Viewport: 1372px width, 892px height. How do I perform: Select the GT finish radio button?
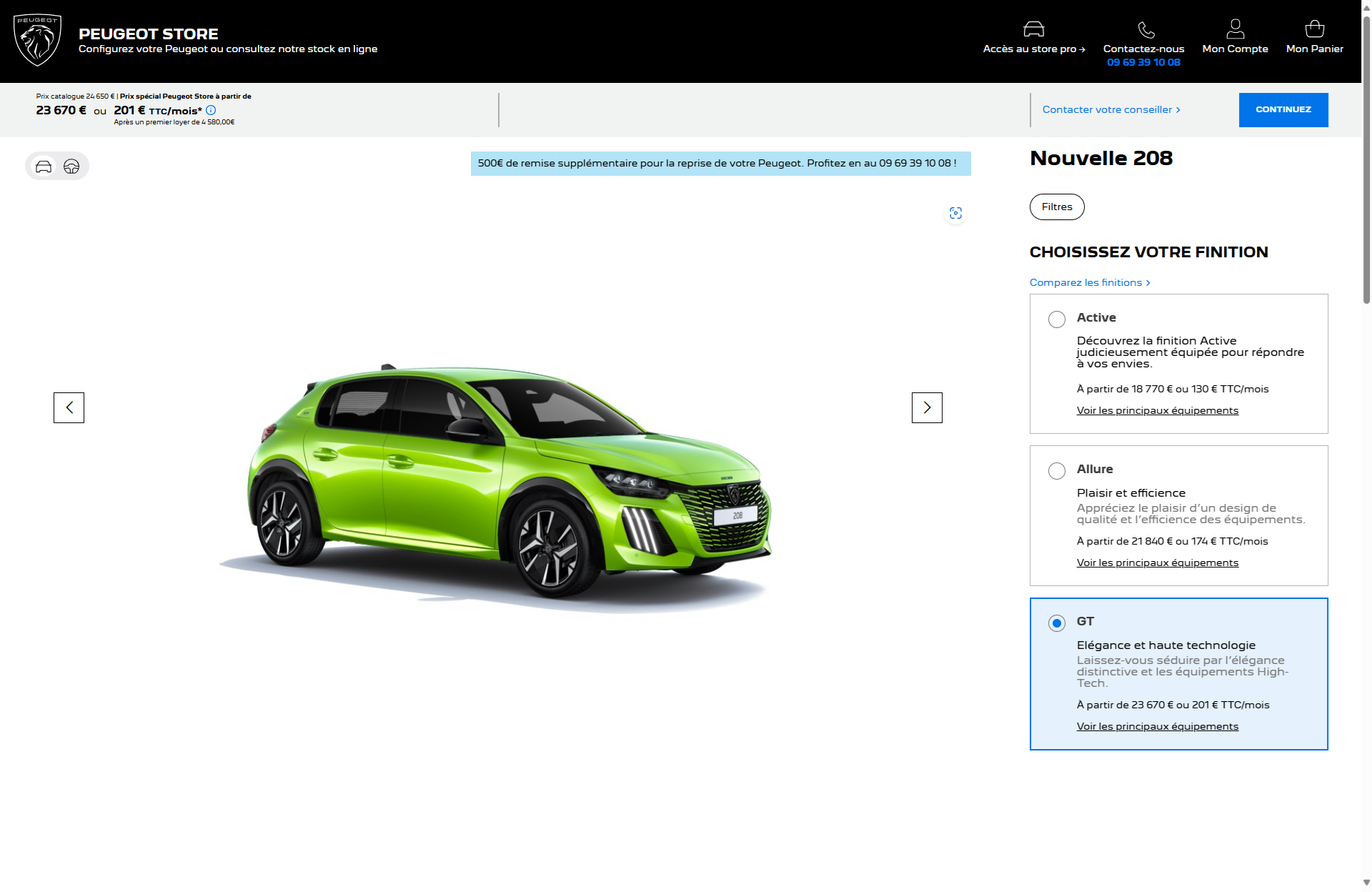[x=1056, y=623]
